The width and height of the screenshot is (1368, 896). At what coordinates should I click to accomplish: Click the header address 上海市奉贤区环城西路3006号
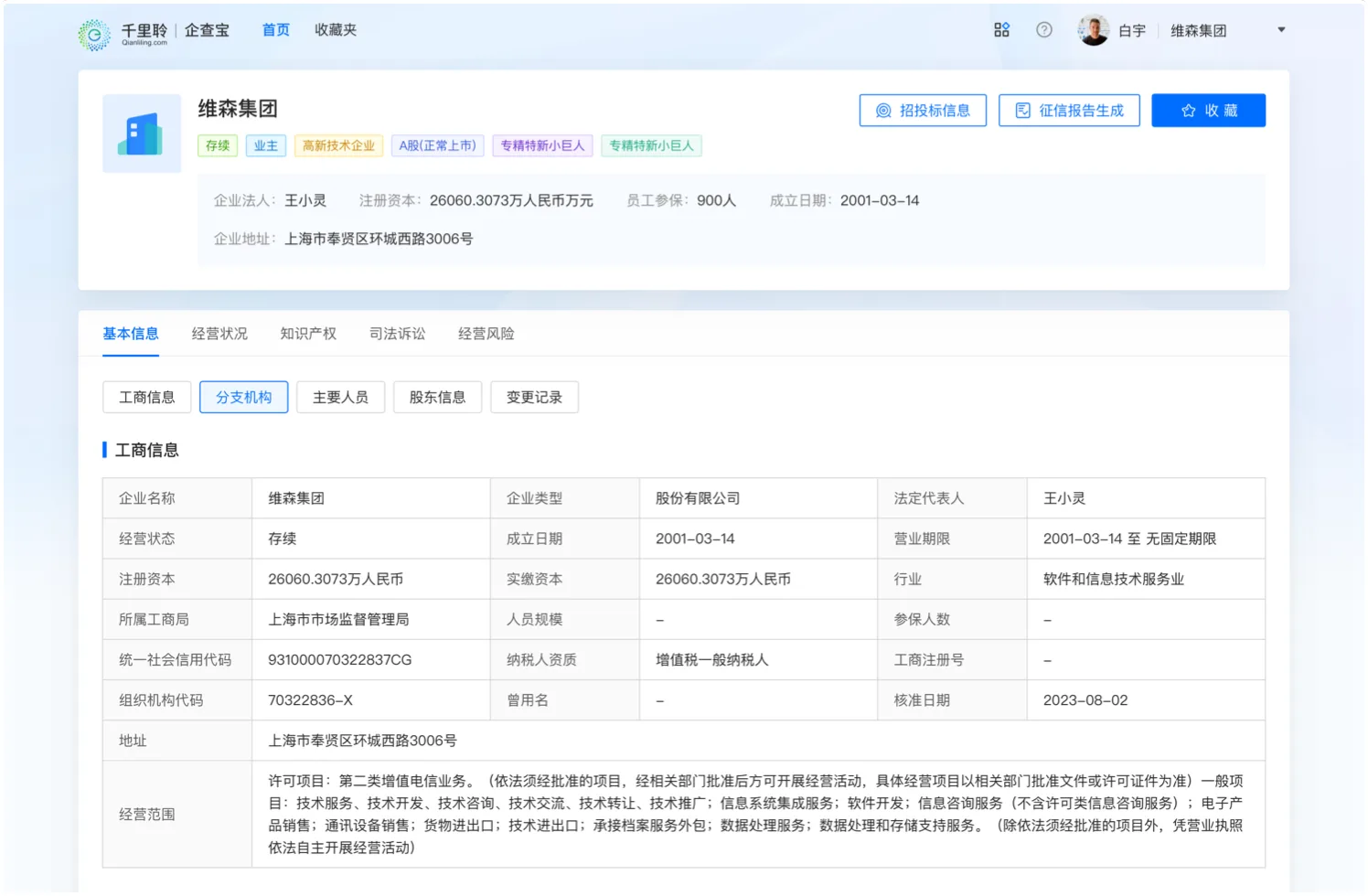tap(379, 239)
